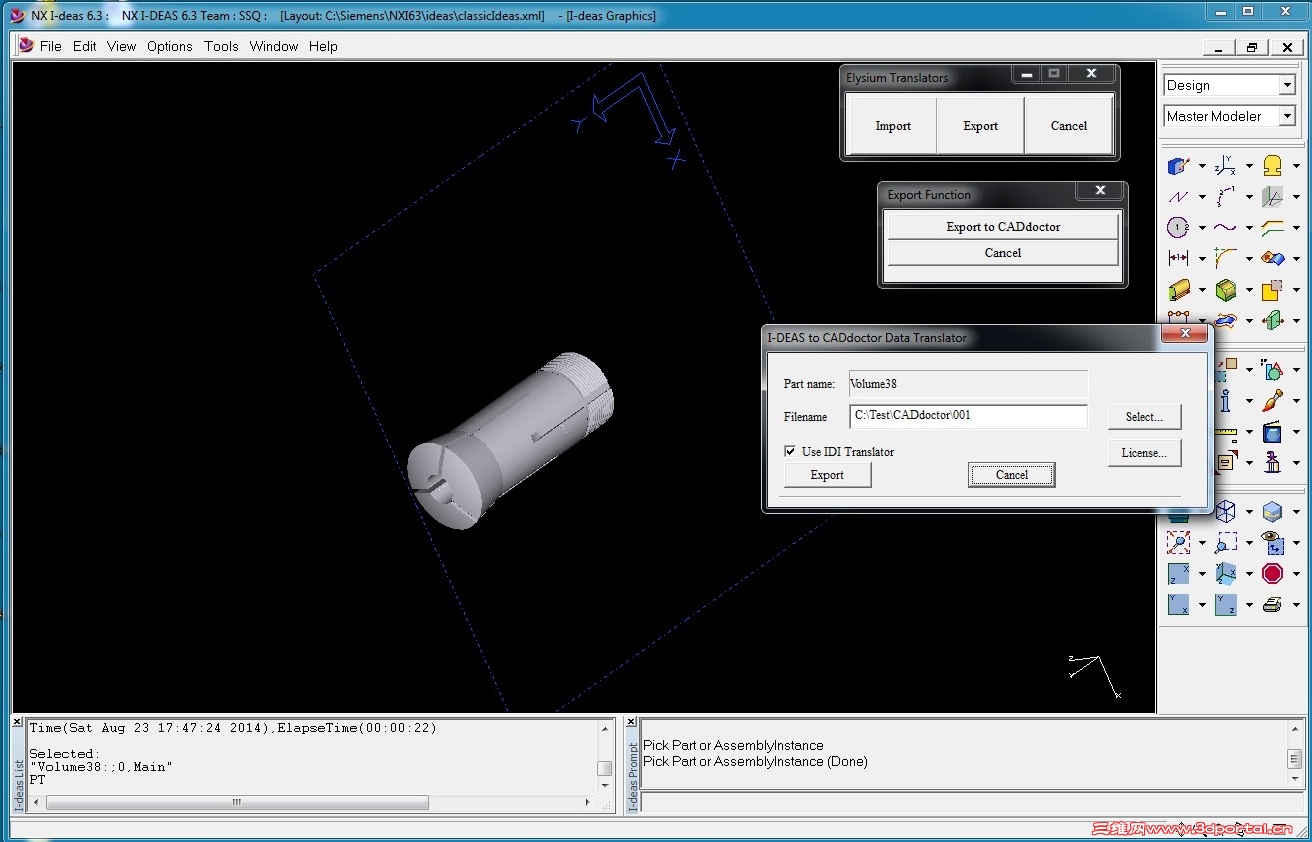
Task: Click the Export to CADdoctor button
Action: click(x=1003, y=227)
